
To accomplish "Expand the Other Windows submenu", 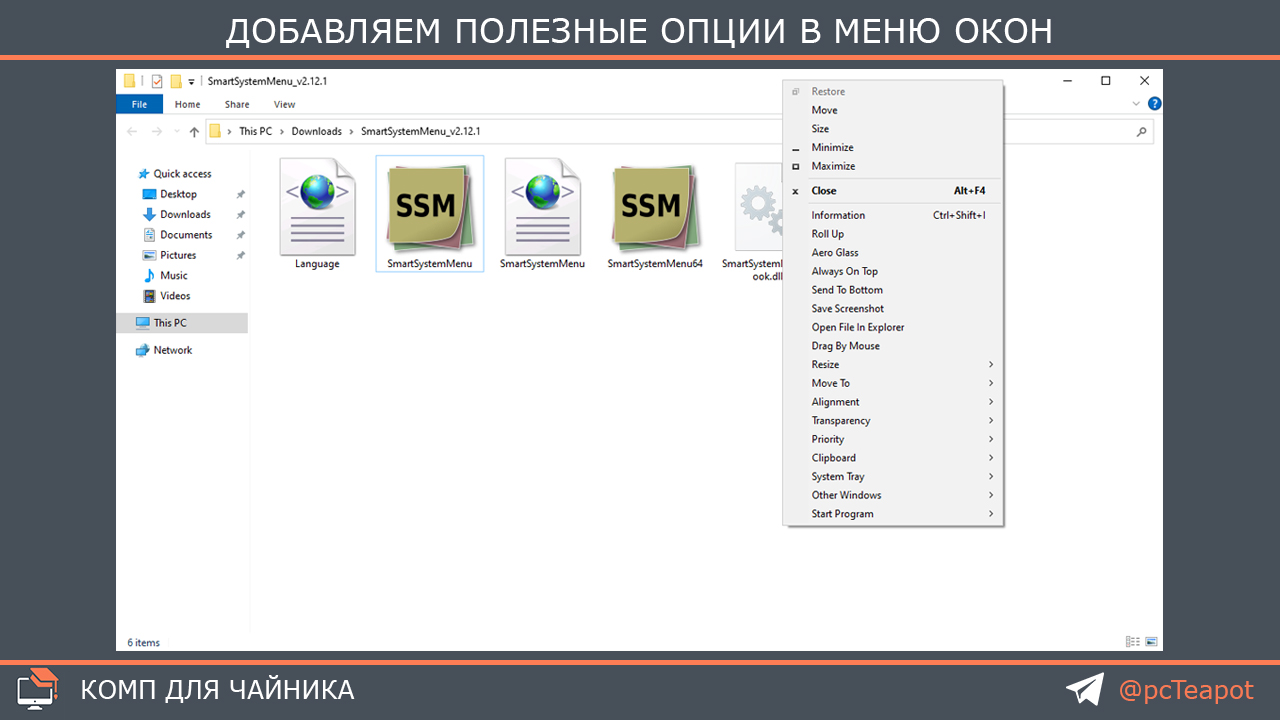I will 893,495.
